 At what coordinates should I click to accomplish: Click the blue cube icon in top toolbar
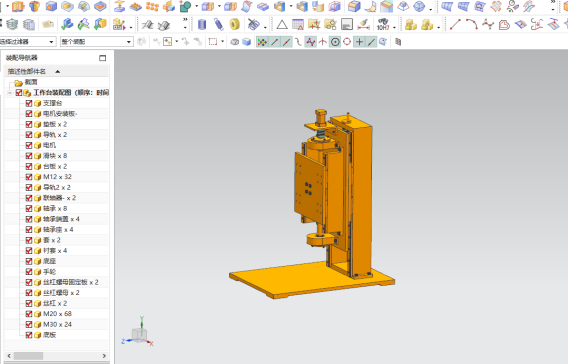tap(51, 6)
